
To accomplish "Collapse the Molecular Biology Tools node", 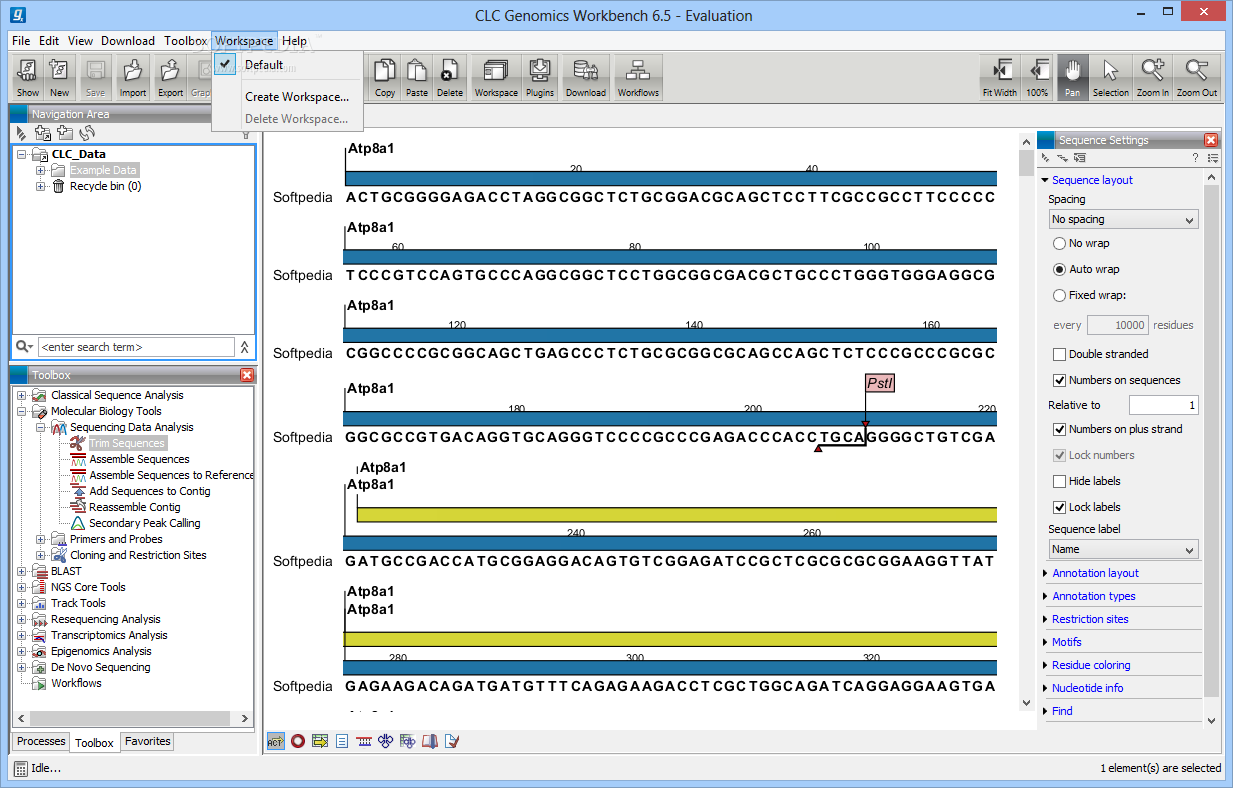I will pyautogui.click(x=22, y=411).
